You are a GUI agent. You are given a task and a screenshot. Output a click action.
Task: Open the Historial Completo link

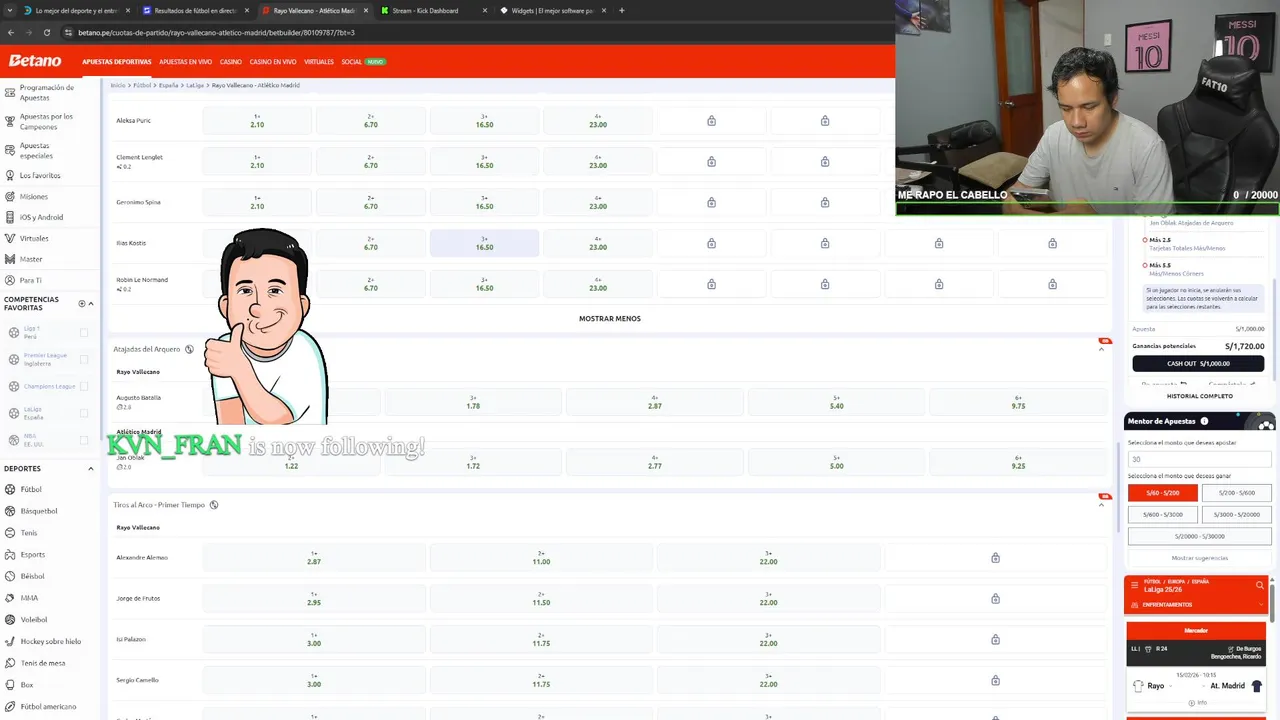click(x=1200, y=396)
